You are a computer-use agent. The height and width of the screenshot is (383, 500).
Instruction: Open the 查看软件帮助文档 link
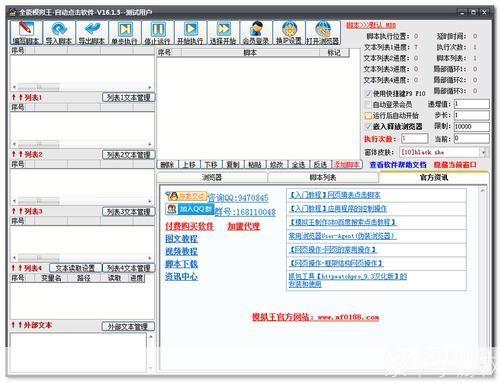pos(398,164)
